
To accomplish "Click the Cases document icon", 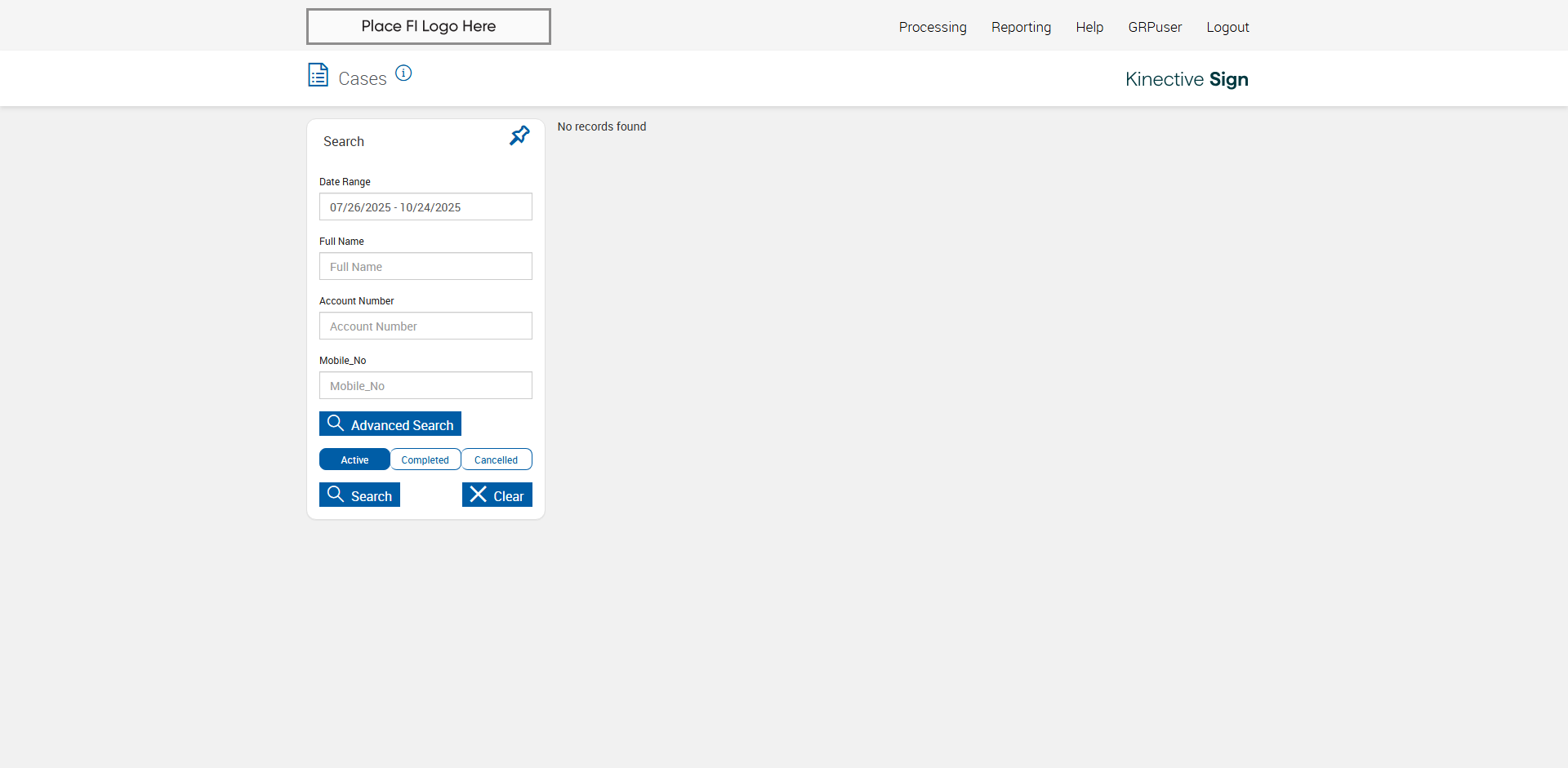I will pyautogui.click(x=318, y=74).
